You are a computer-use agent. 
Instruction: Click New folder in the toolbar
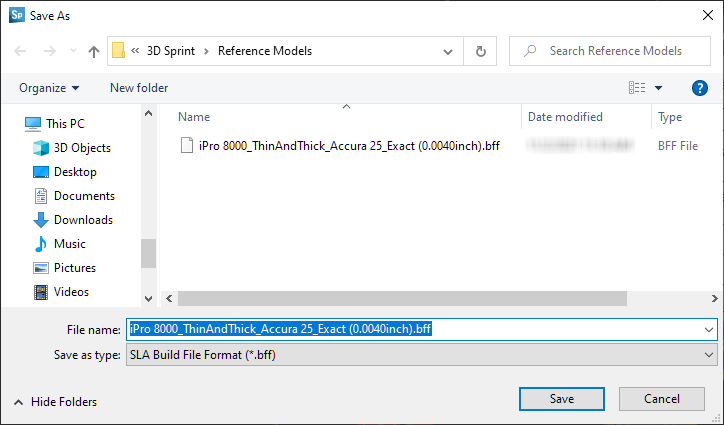(x=139, y=88)
